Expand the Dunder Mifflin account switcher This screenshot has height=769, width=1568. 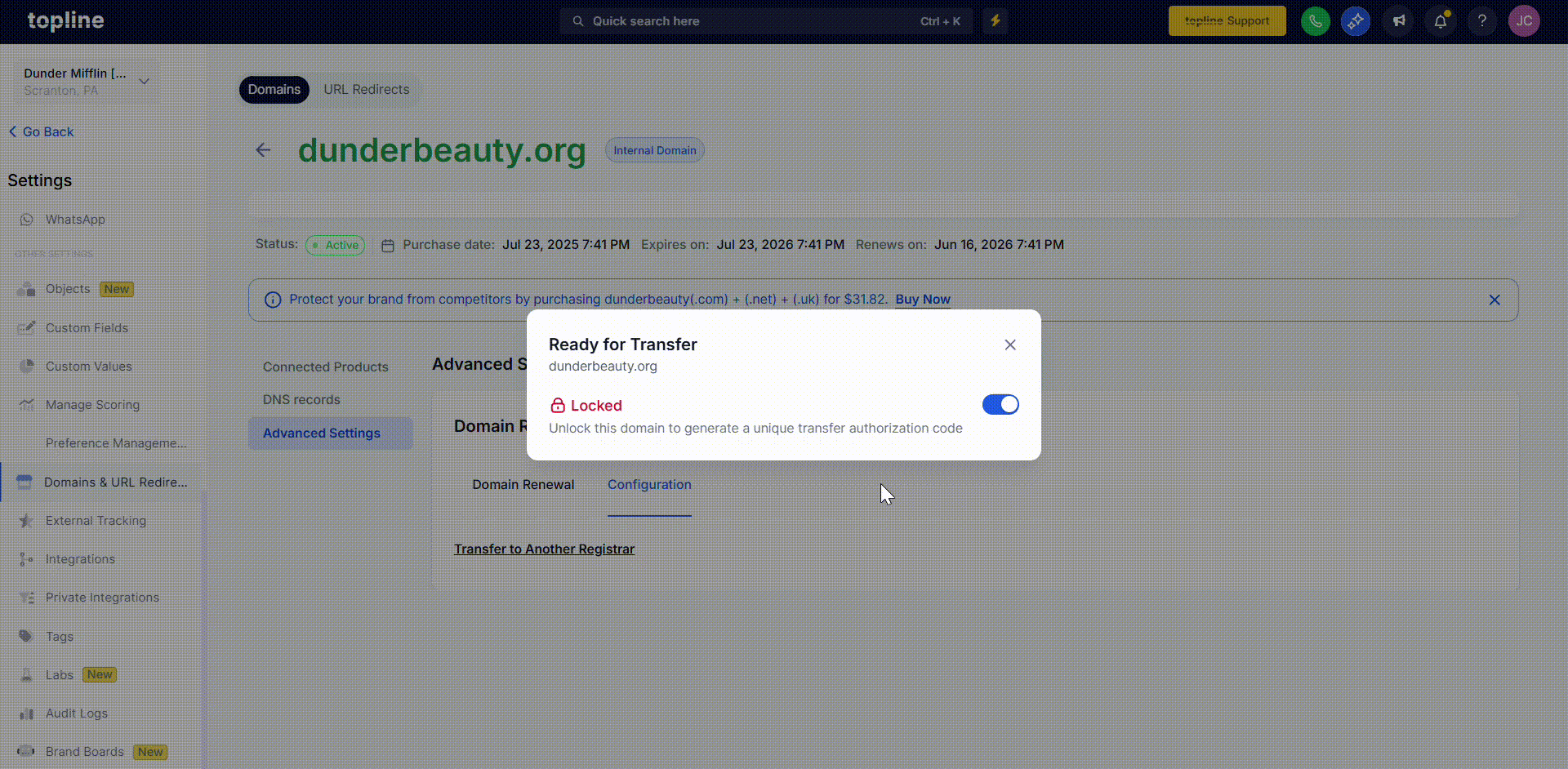pyautogui.click(x=86, y=82)
